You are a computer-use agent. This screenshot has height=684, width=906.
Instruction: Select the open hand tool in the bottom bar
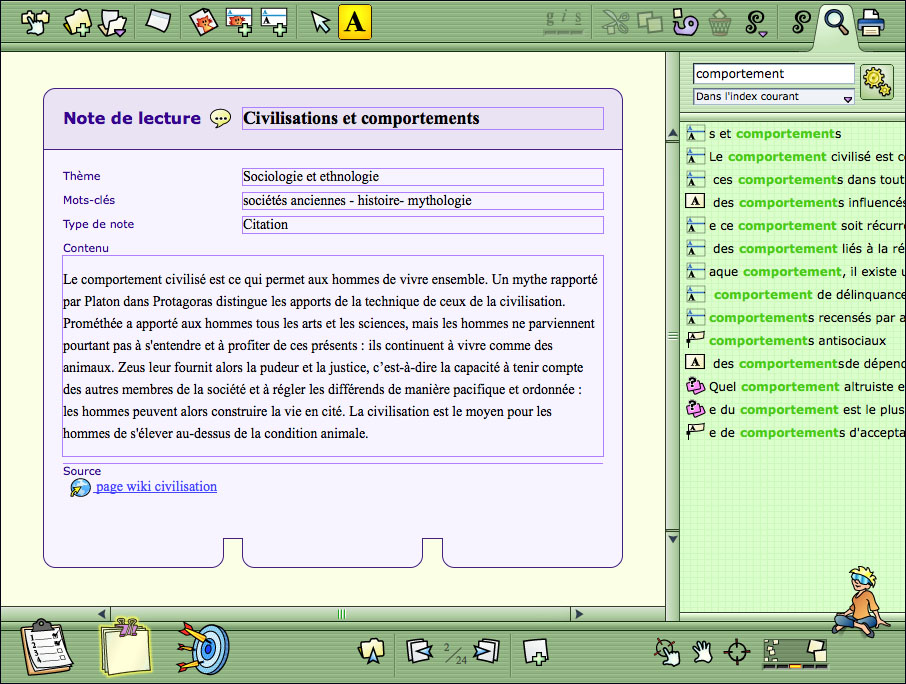pos(702,652)
